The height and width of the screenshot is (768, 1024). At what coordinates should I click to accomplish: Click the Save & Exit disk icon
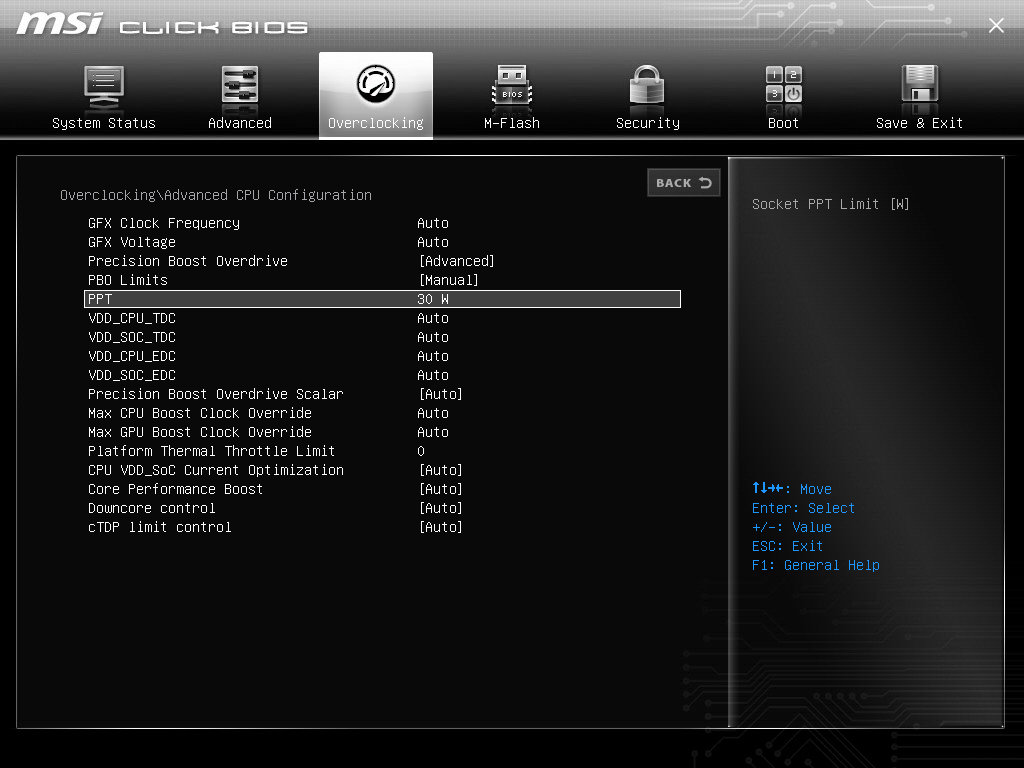point(918,86)
